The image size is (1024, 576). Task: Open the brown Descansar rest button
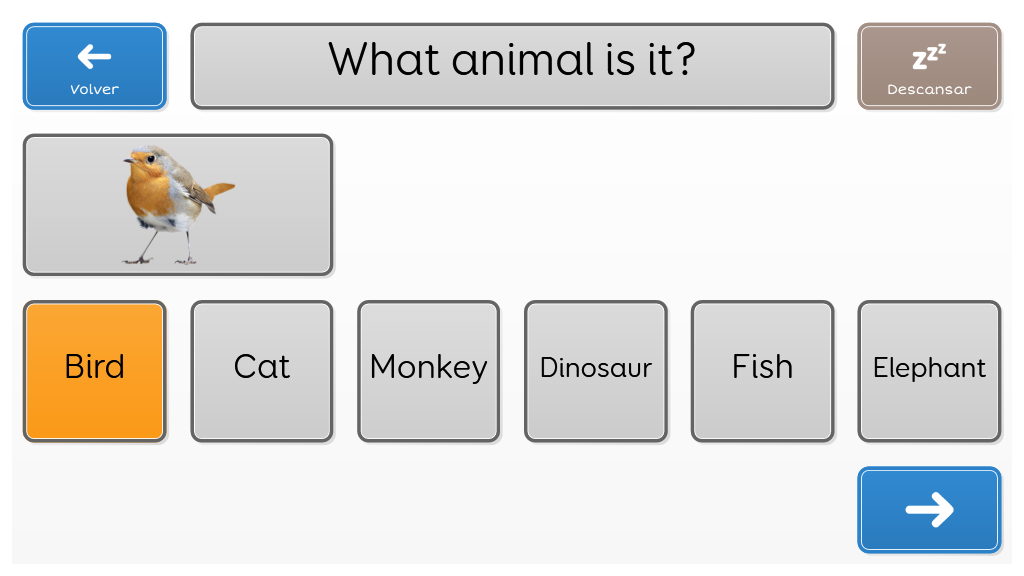tap(929, 66)
